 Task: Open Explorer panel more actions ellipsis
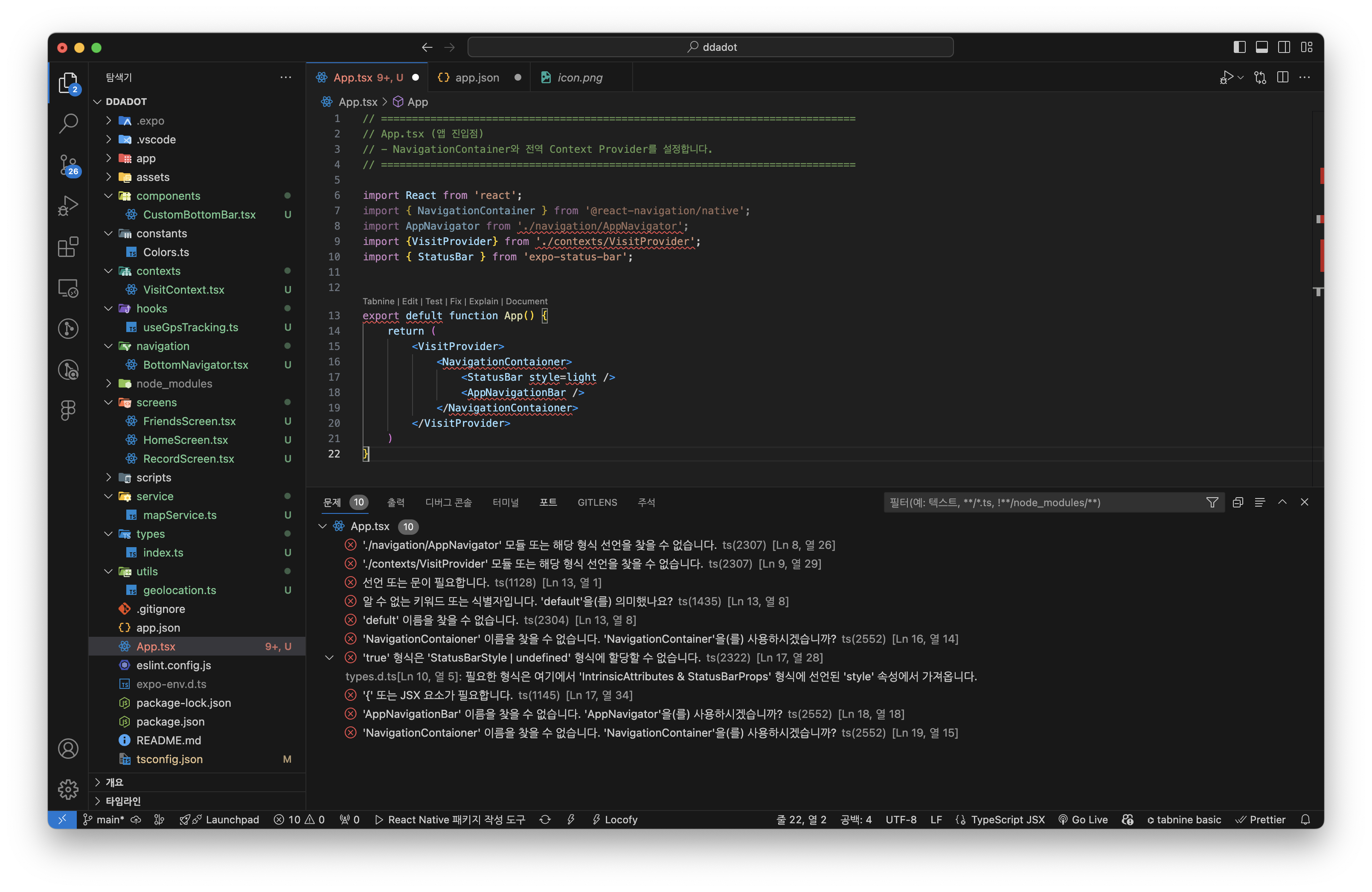pyautogui.click(x=285, y=77)
